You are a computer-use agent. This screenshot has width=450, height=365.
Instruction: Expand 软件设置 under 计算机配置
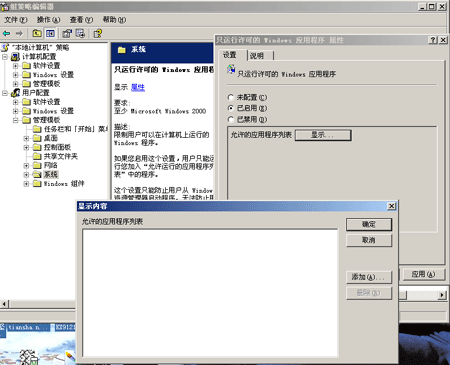pyautogui.click(x=15, y=66)
